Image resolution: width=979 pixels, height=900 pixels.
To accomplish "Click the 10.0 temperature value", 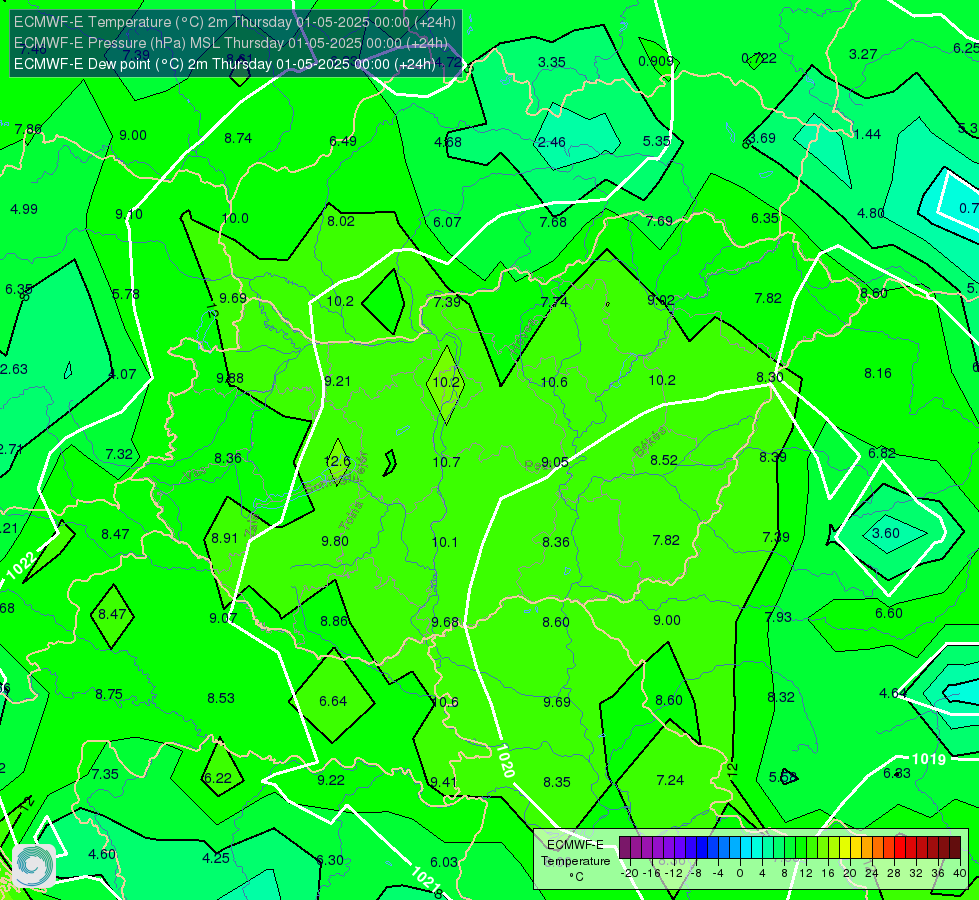I will (x=235, y=219).
